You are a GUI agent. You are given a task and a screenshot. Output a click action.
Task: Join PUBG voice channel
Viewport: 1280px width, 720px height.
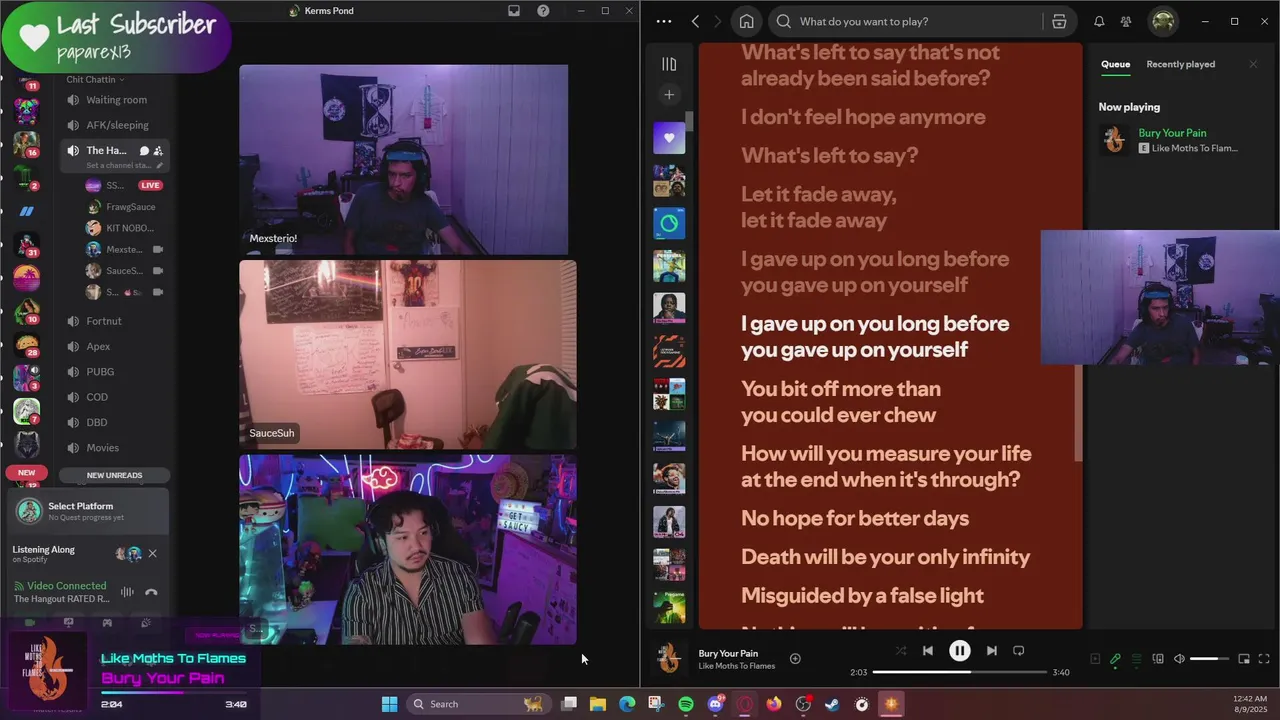(x=100, y=371)
